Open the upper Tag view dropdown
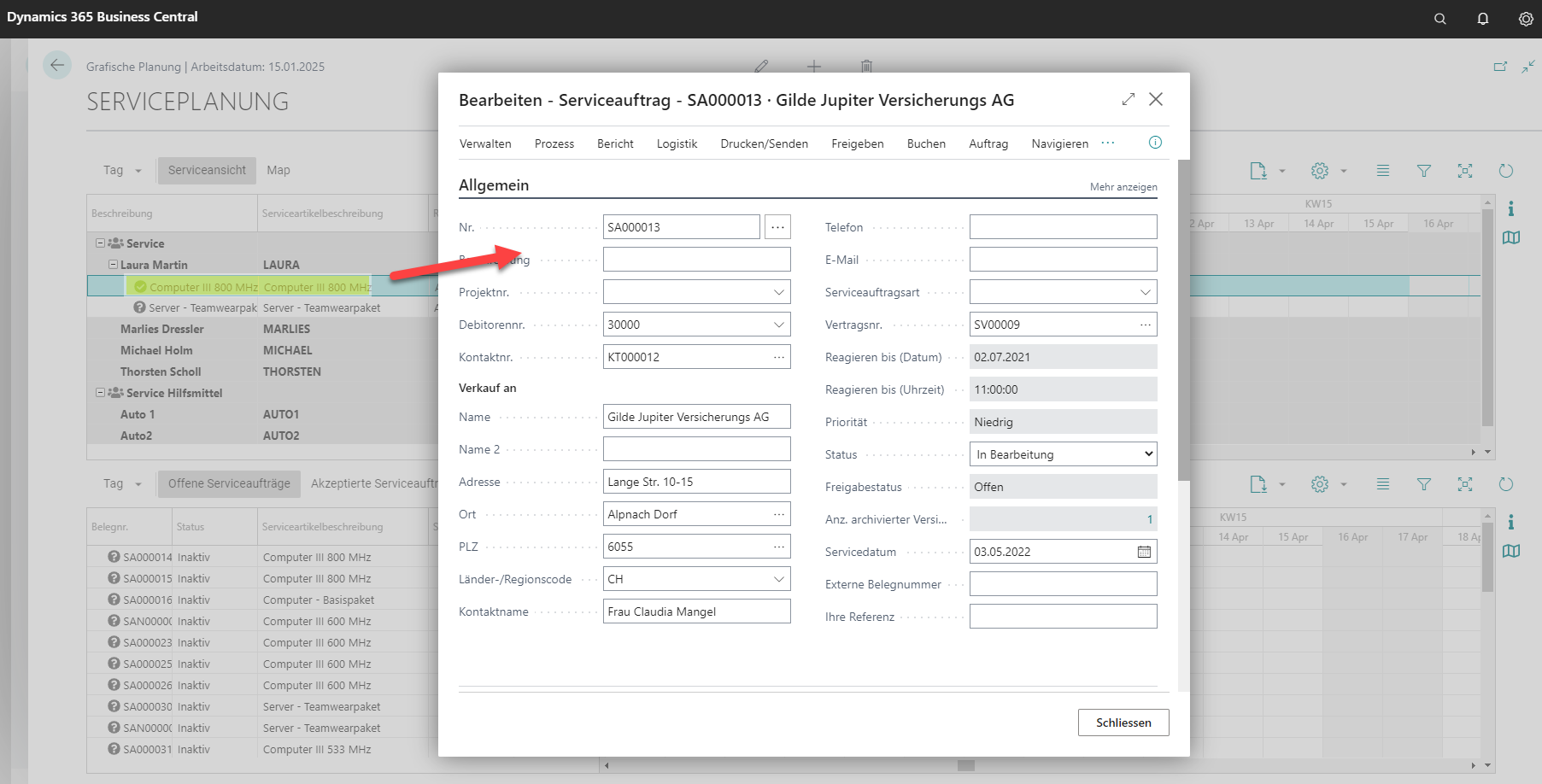 (x=122, y=170)
